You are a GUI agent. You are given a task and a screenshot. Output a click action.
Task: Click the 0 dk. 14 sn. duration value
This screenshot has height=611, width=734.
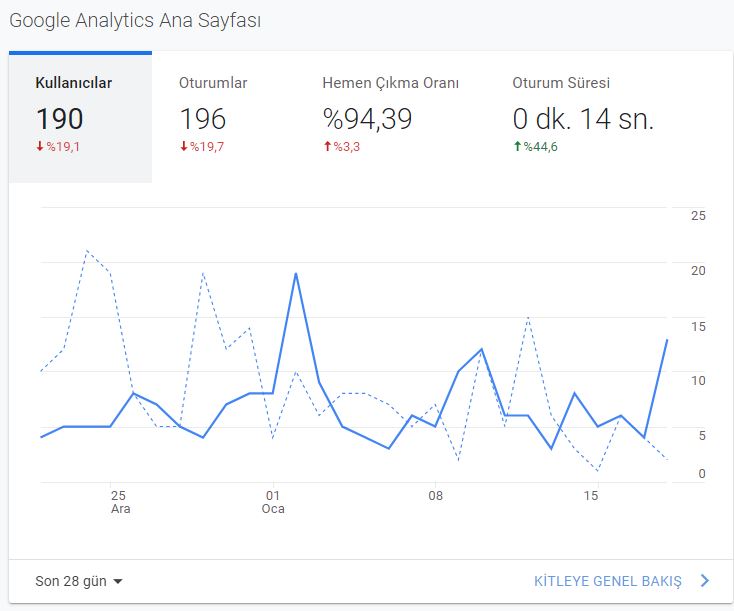[583, 119]
